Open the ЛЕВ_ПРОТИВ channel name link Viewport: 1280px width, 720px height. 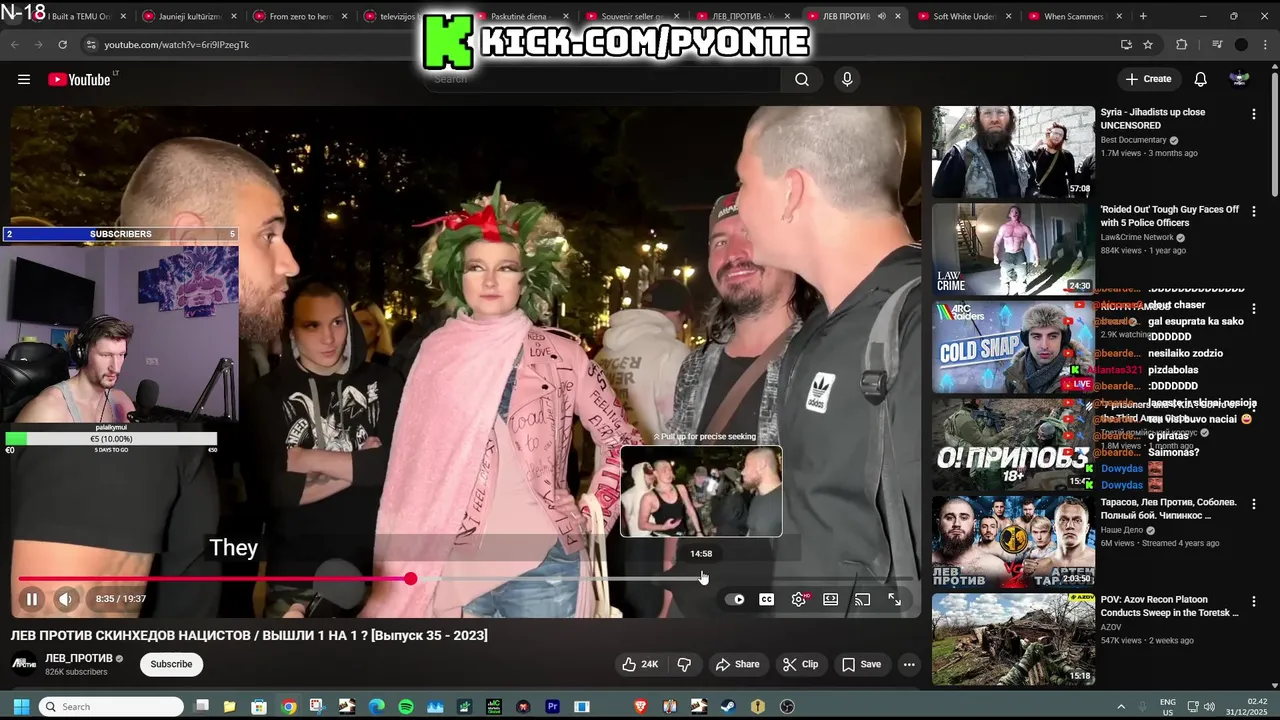(x=79, y=658)
